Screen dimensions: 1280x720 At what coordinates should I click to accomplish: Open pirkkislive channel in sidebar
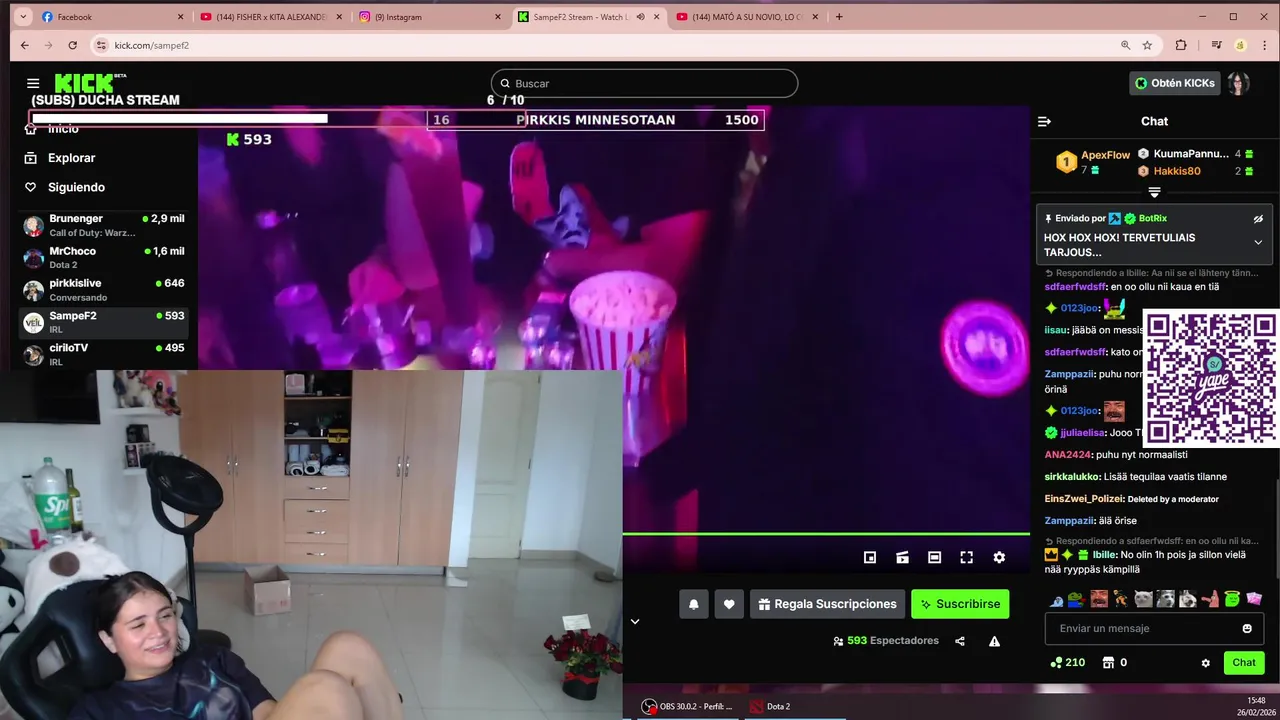coord(104,290)
